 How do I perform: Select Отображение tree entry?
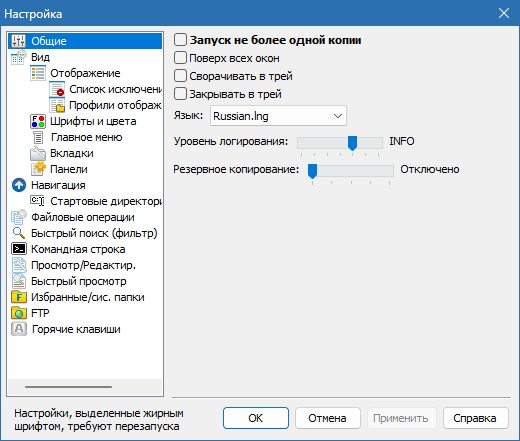point(85,73)
